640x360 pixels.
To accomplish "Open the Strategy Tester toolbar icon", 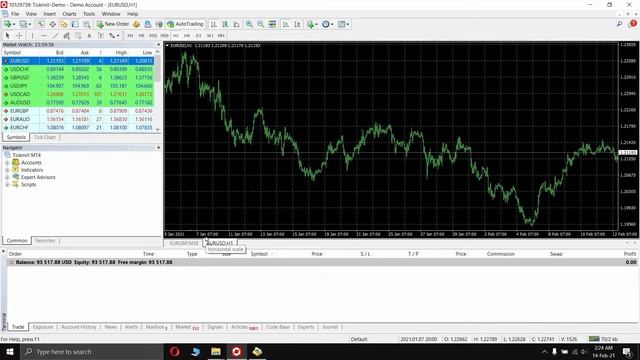I will pyautogui.click(x=87, y=24).
